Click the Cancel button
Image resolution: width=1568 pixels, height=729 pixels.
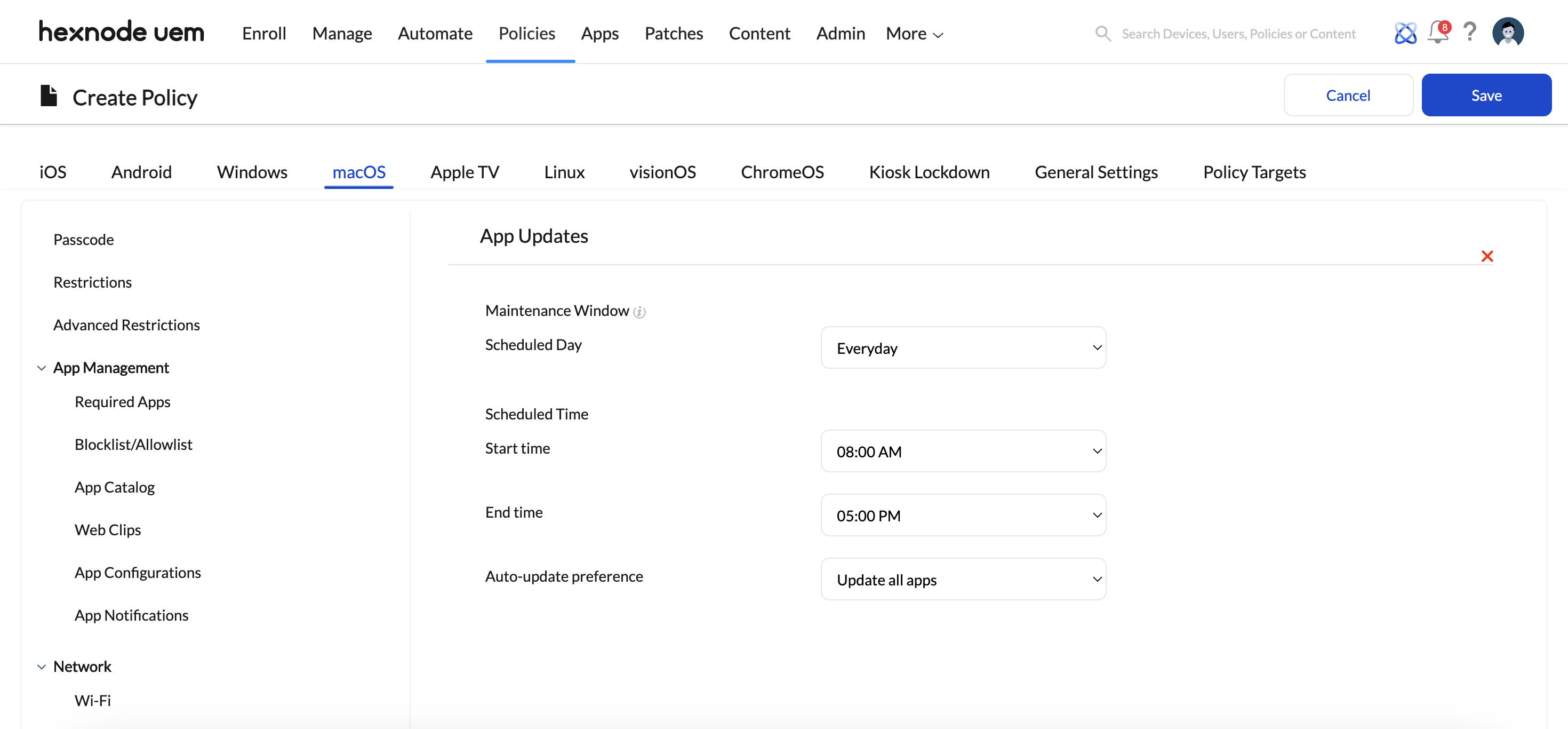coord(1348,95)
